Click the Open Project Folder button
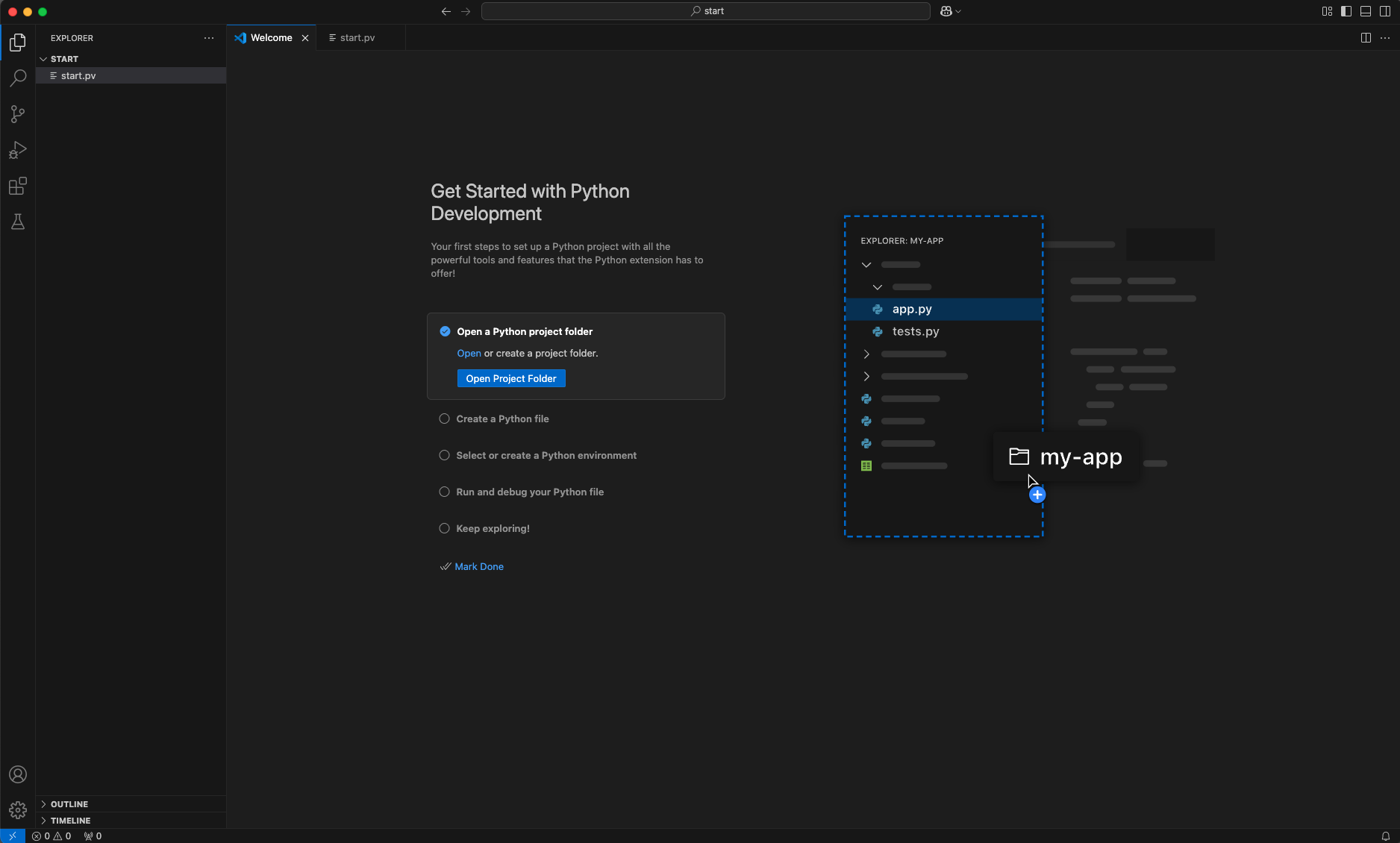1400x843 pixels. click(511, 379)
